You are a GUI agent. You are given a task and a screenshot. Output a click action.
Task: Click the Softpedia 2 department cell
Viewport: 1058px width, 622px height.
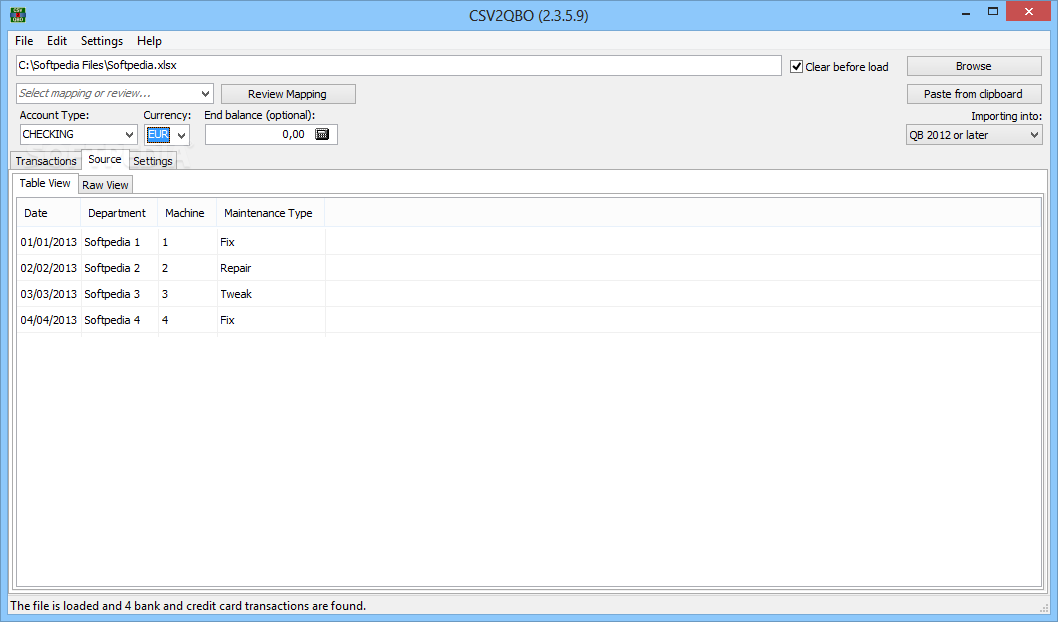click(119, 268)
